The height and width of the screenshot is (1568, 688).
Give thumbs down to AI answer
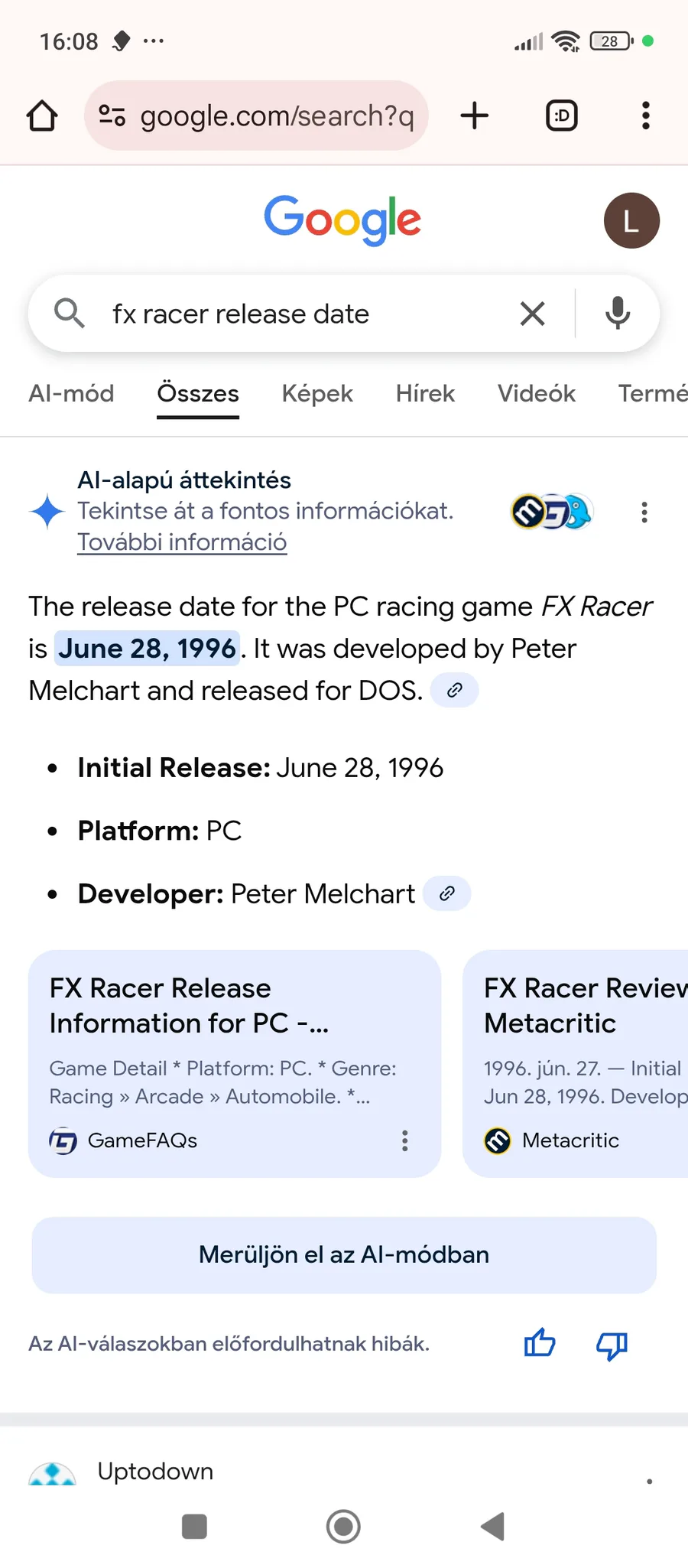(612, 1345)
